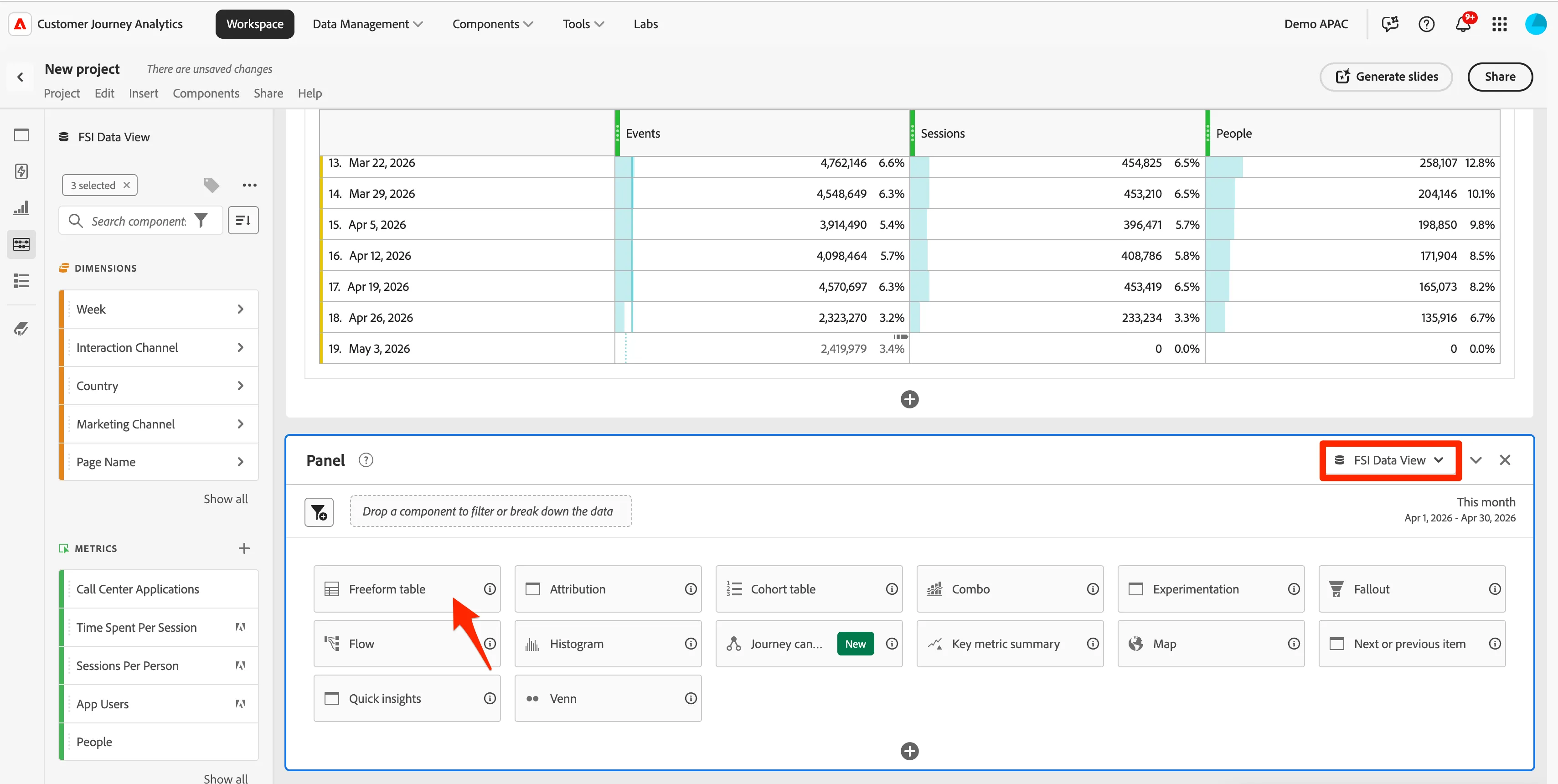
Task: Open the data dictionary list rail icon
Action: (21, 281)
